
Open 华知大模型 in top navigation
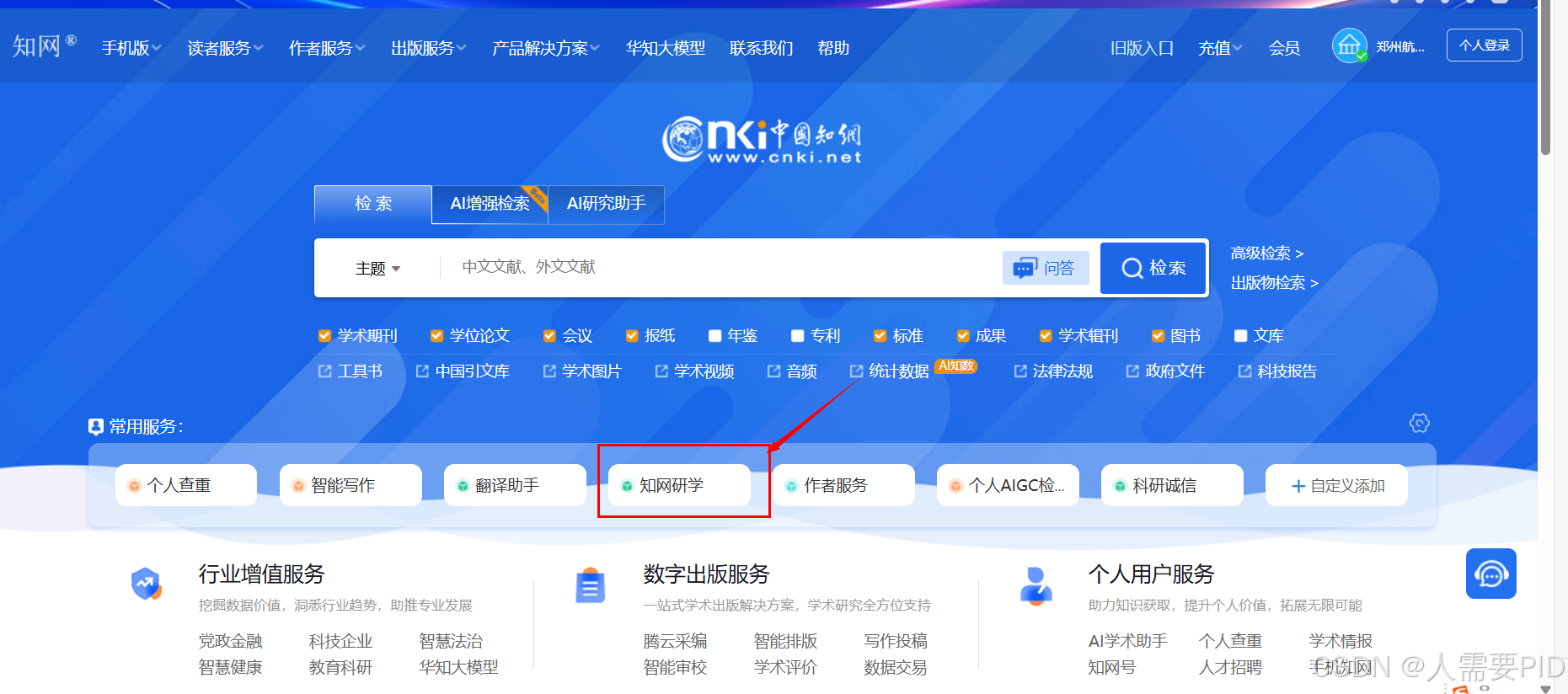tap(666, 48)
